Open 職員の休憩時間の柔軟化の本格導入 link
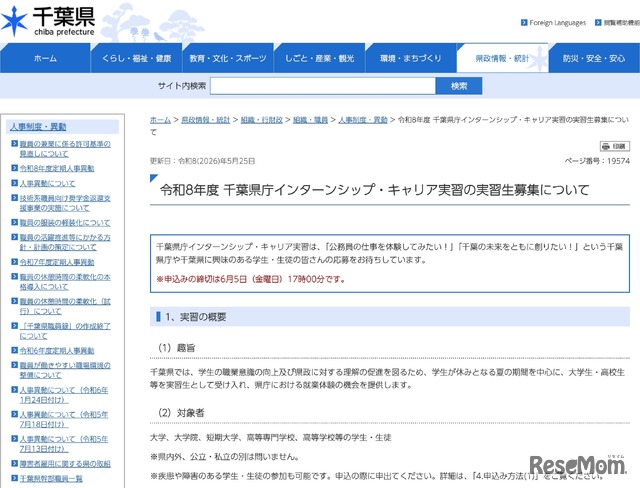This screenshot has width=640, height=488. pyautogui.click(x=65, y=282)
